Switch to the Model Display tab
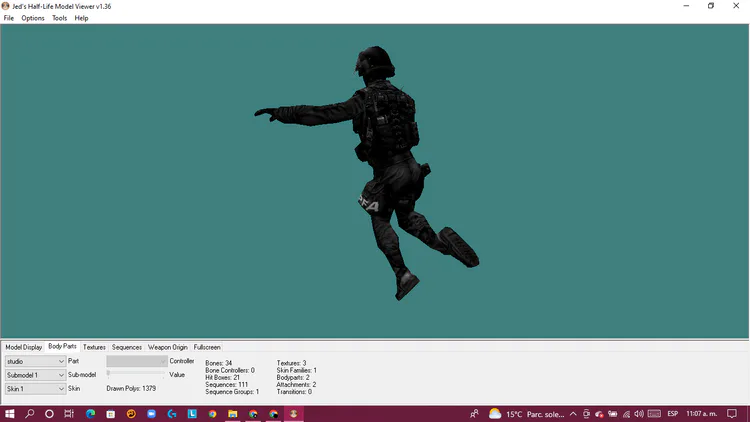 23,347
